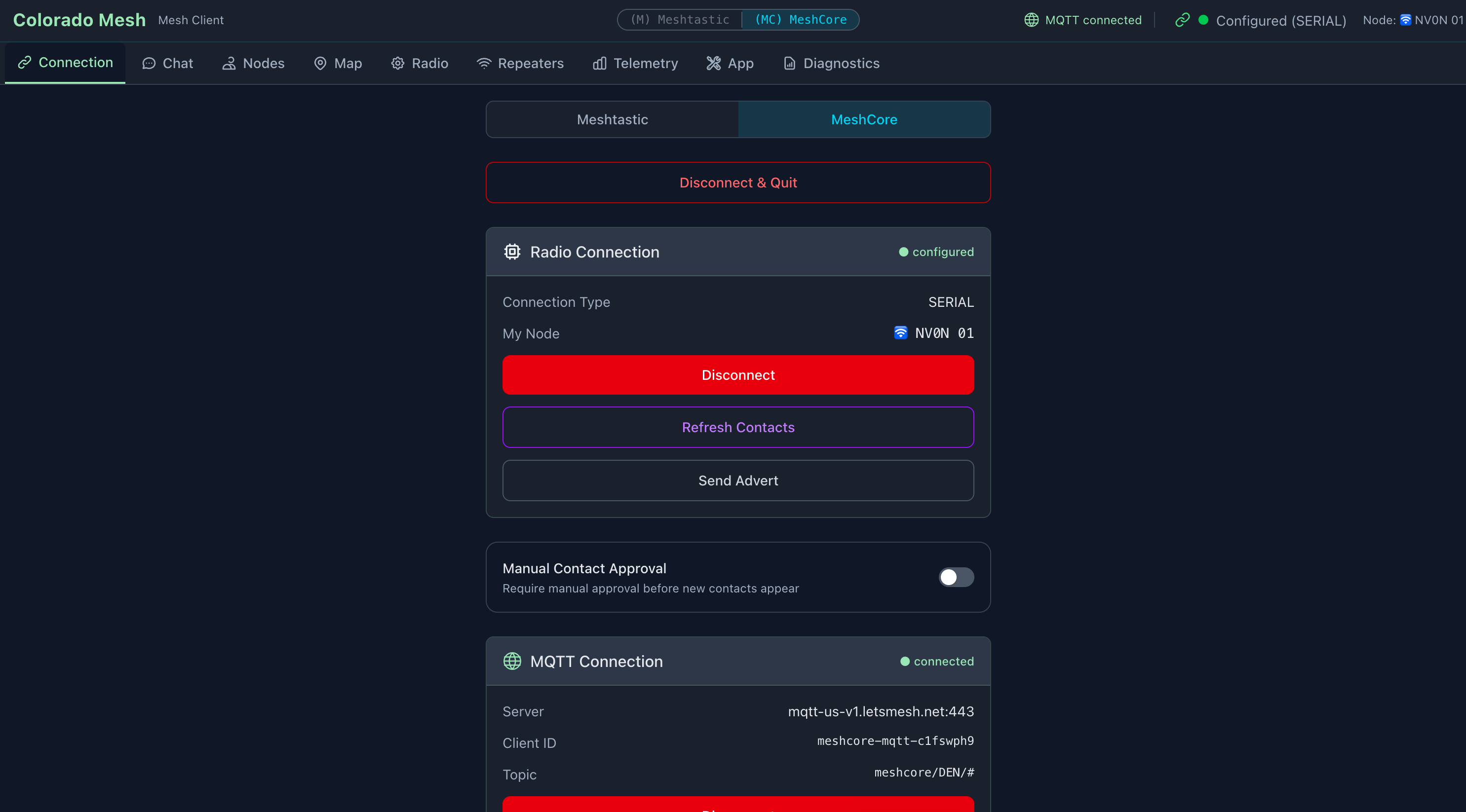Open the Radio tab via gear icon
This screenshot has width=1466, height=812.
click(398, 63)
